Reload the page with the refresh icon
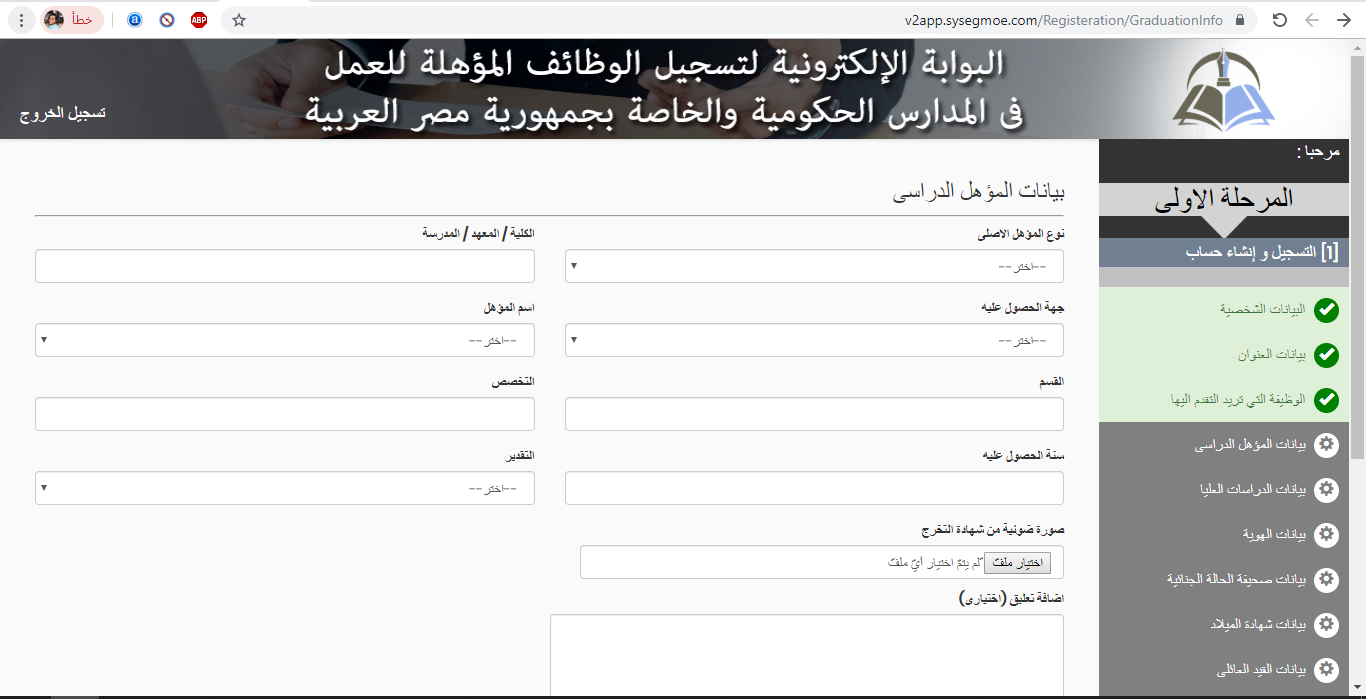The width and height of the screenshot is (1366, 699). click(x=1279, y=20)
